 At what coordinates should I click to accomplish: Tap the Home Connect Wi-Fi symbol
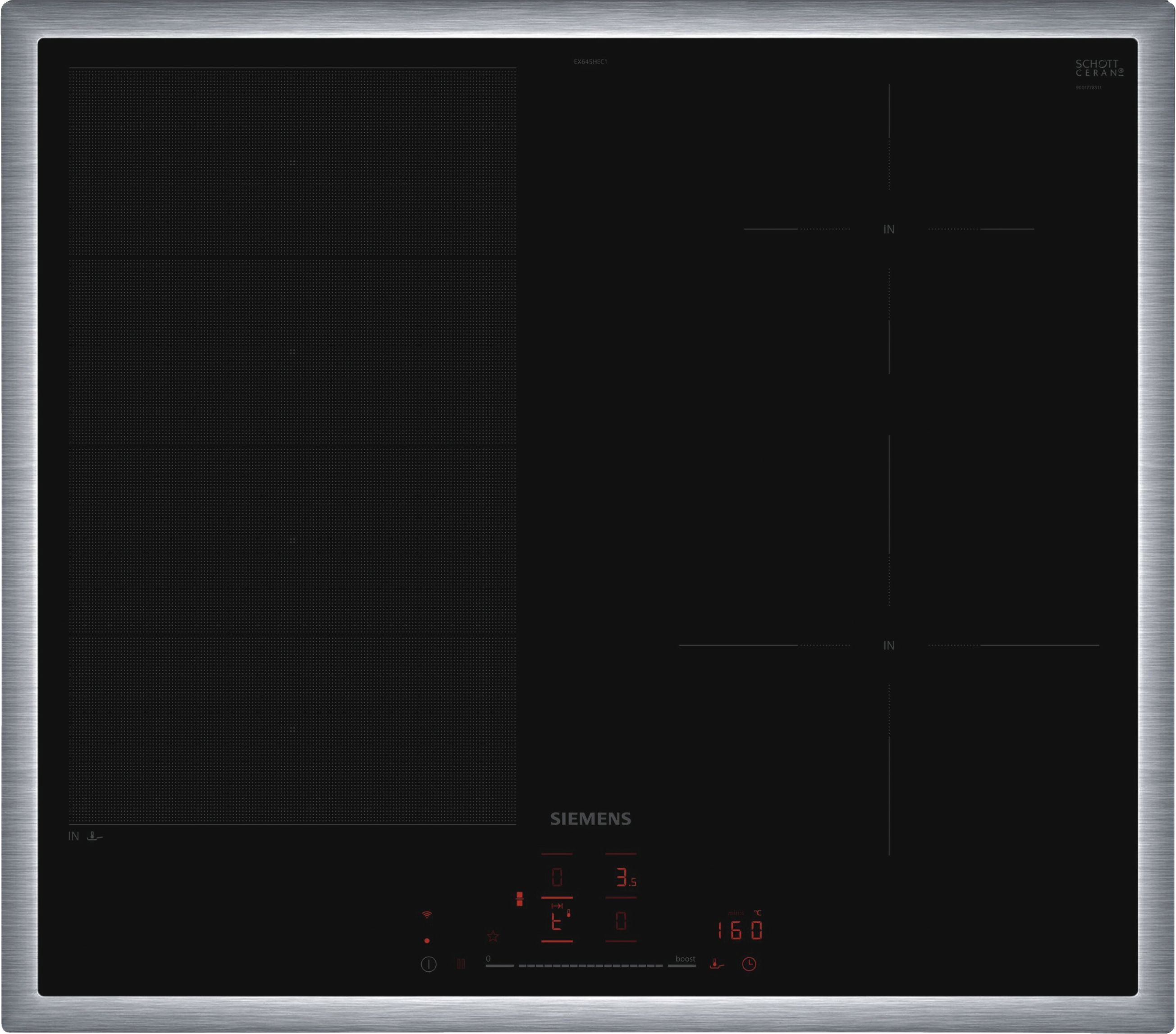427,914
